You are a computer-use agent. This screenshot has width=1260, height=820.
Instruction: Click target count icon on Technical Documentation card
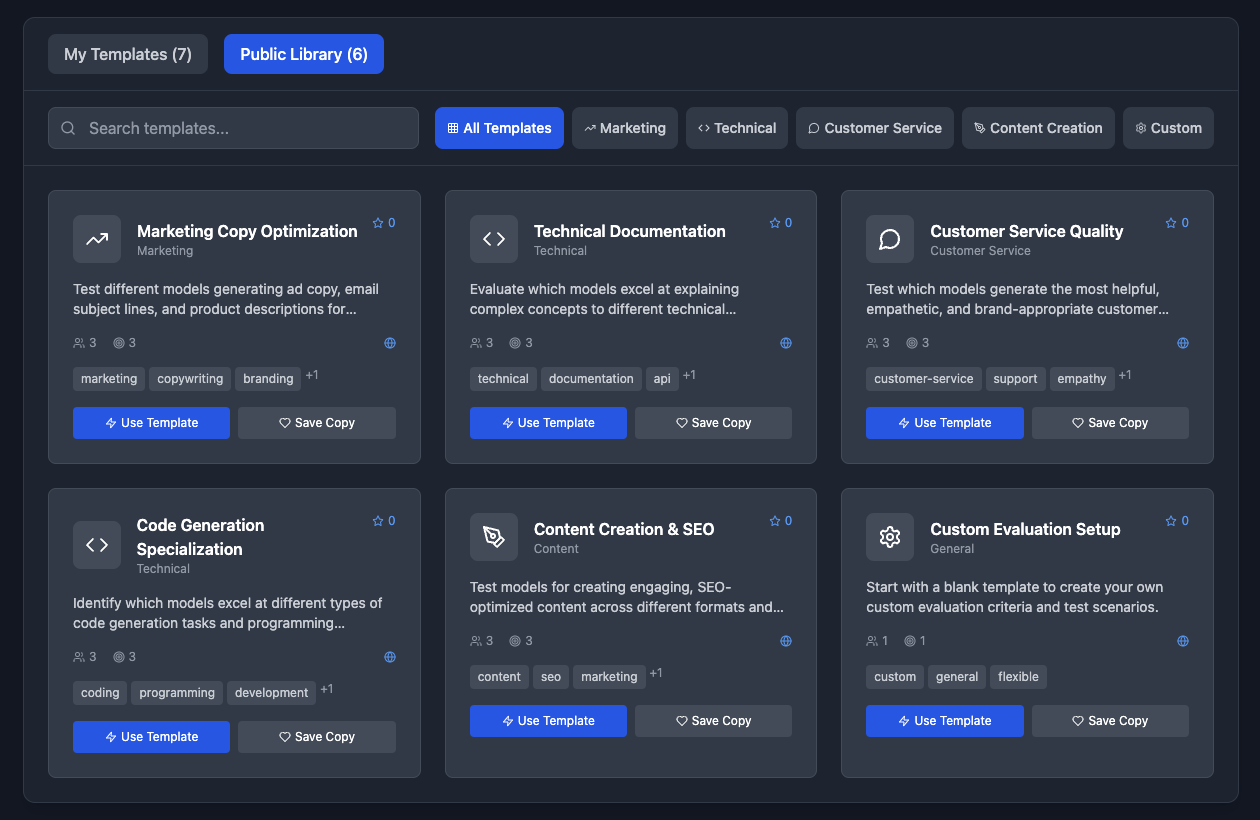click(x=515, y=343)
